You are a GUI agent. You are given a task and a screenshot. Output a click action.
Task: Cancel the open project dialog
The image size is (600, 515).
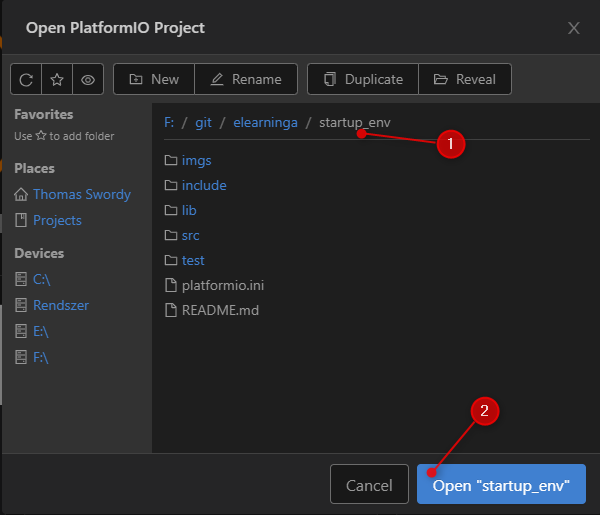[369, 484]
